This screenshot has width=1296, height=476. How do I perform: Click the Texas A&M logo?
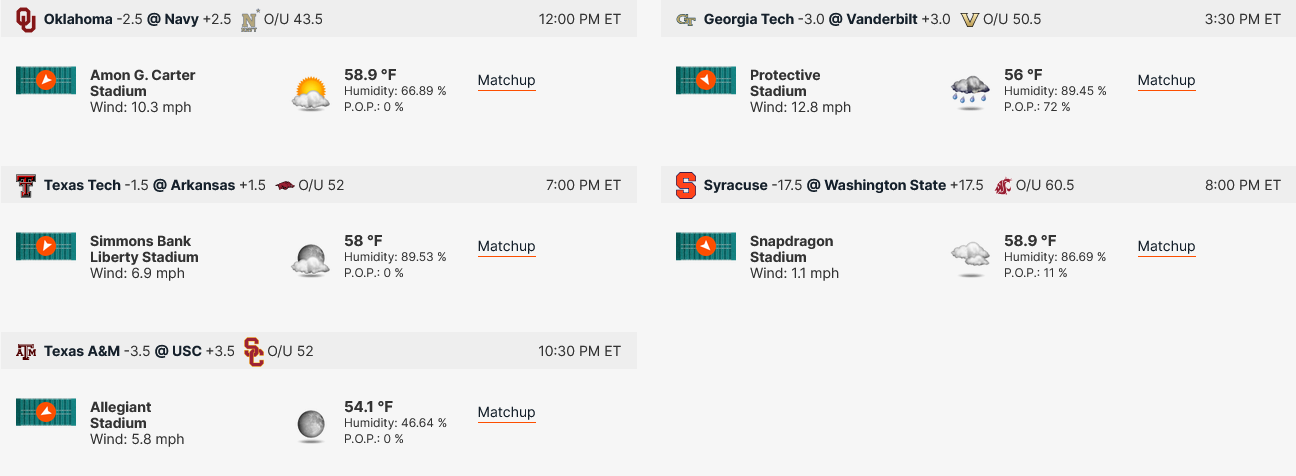click(x=26, y=351)
